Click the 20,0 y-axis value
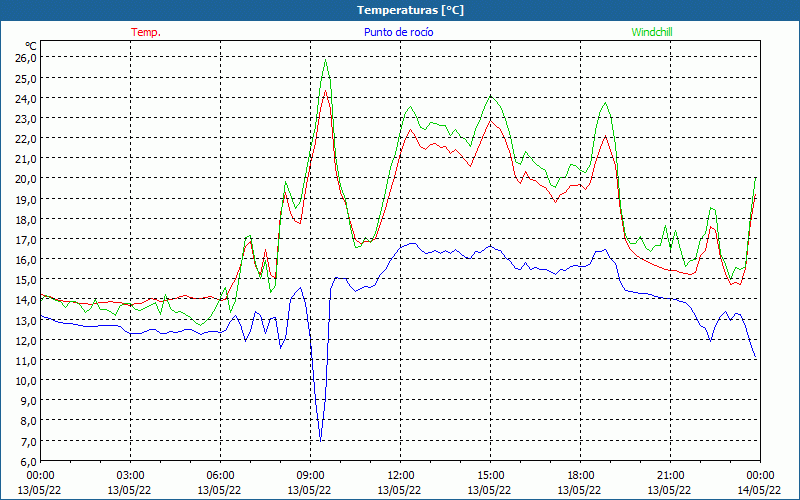800x500 pixels. (26, 179)
